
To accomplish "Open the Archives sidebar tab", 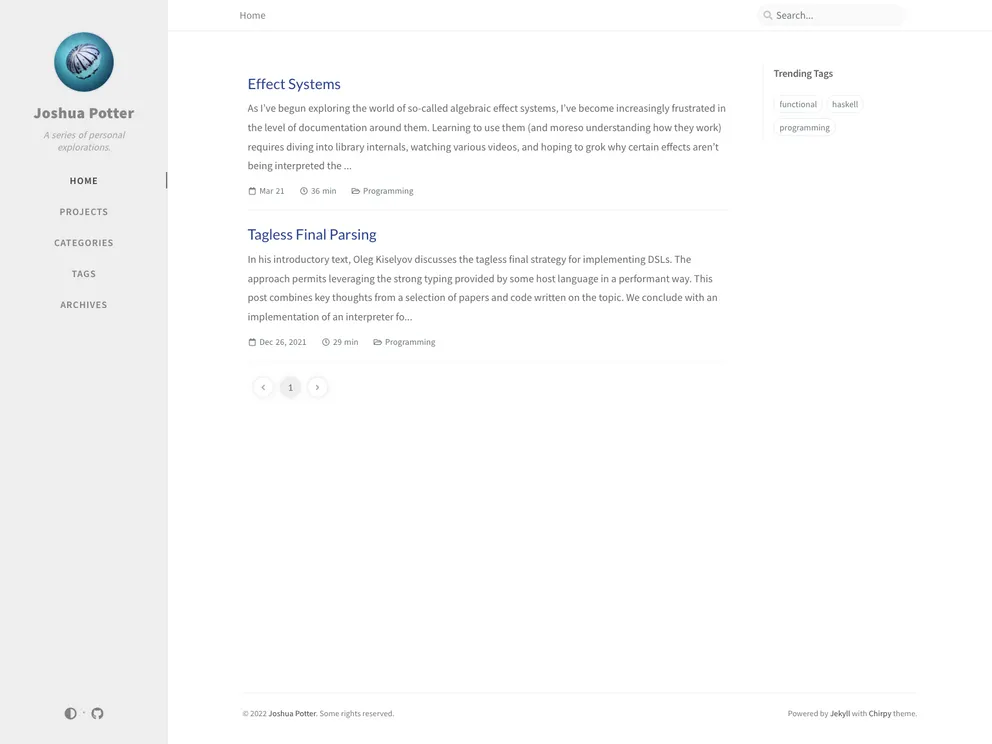I will tap(84, 305).
